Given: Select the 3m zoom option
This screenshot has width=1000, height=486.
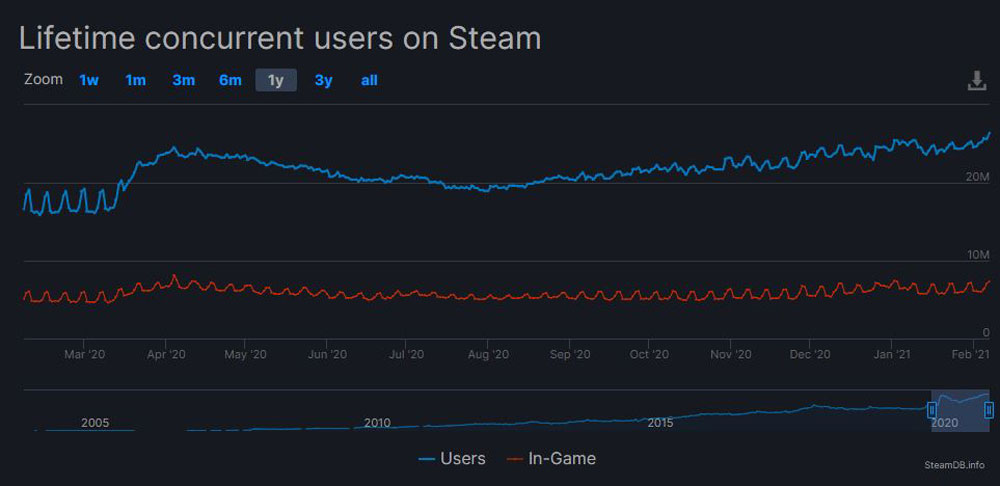Looking at the screenshot, I should pos(183,80).
